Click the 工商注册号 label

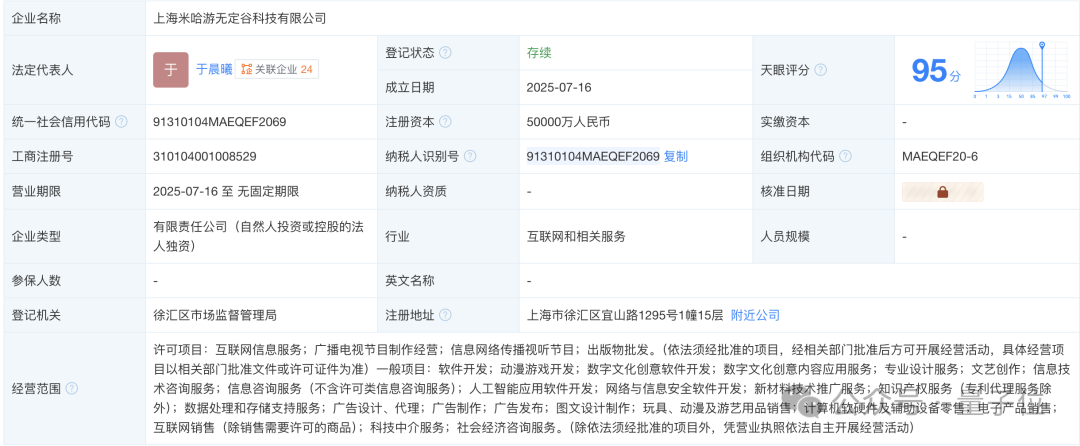pos(43,156)
